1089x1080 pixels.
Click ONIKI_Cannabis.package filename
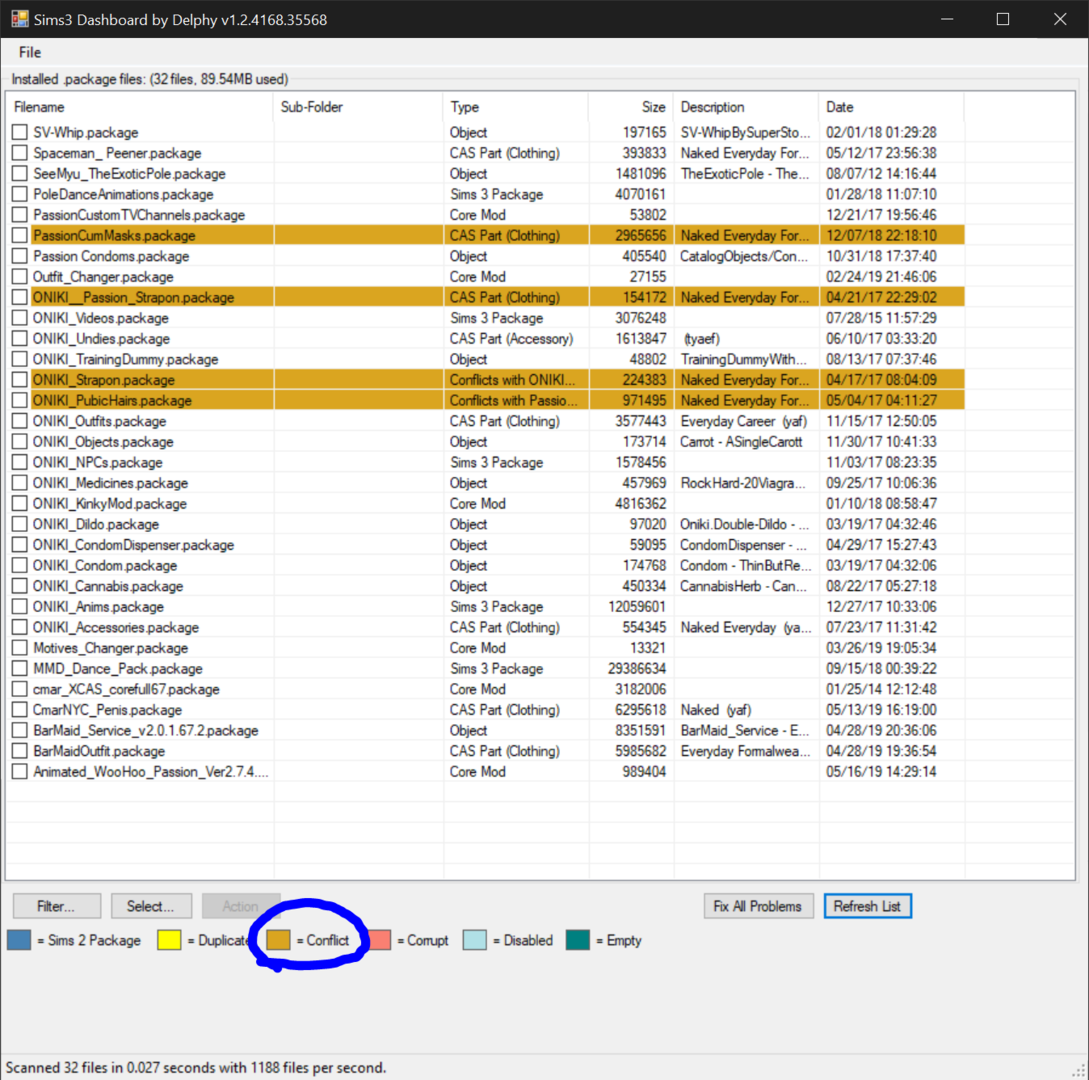click(108, 585)
